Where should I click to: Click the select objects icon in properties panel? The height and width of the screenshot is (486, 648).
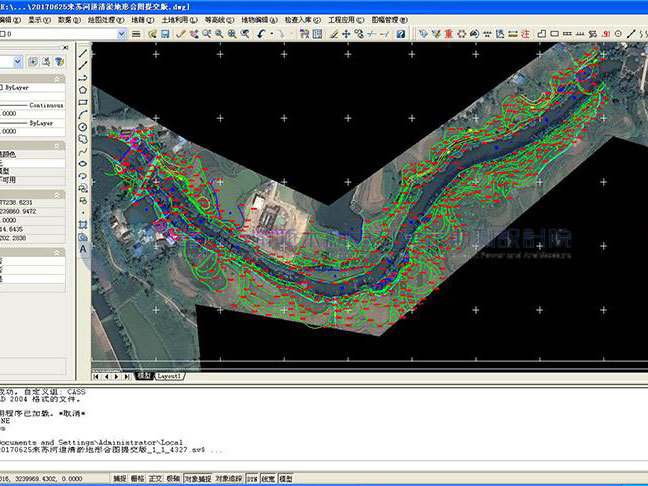(x=46, y=62)
